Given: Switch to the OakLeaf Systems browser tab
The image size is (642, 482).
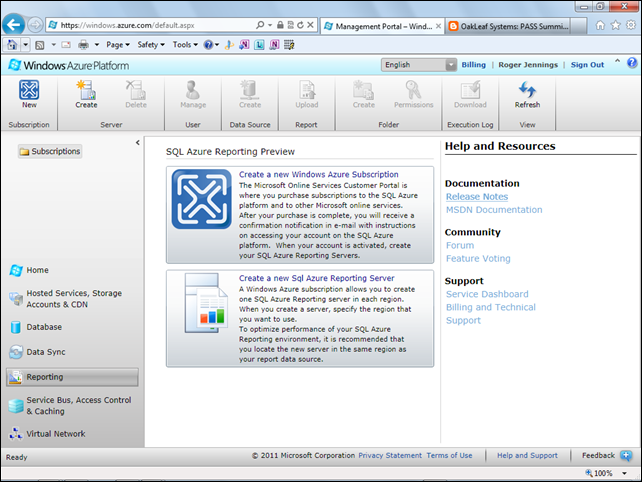Looking at the screenshot, I should [x=509, y=26].
